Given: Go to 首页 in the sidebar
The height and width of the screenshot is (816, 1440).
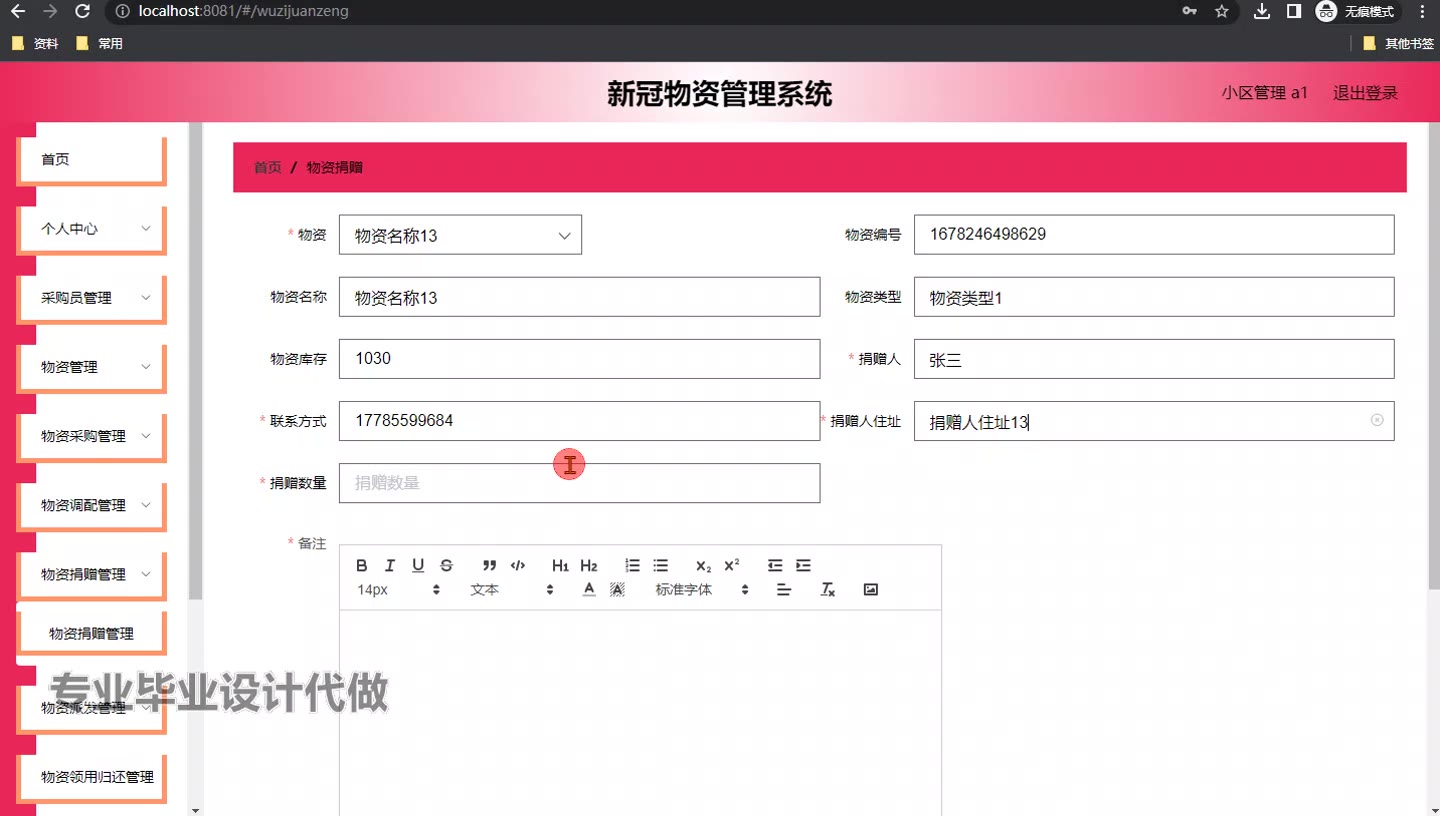Looking at the screenshot, I should (91, 160).
